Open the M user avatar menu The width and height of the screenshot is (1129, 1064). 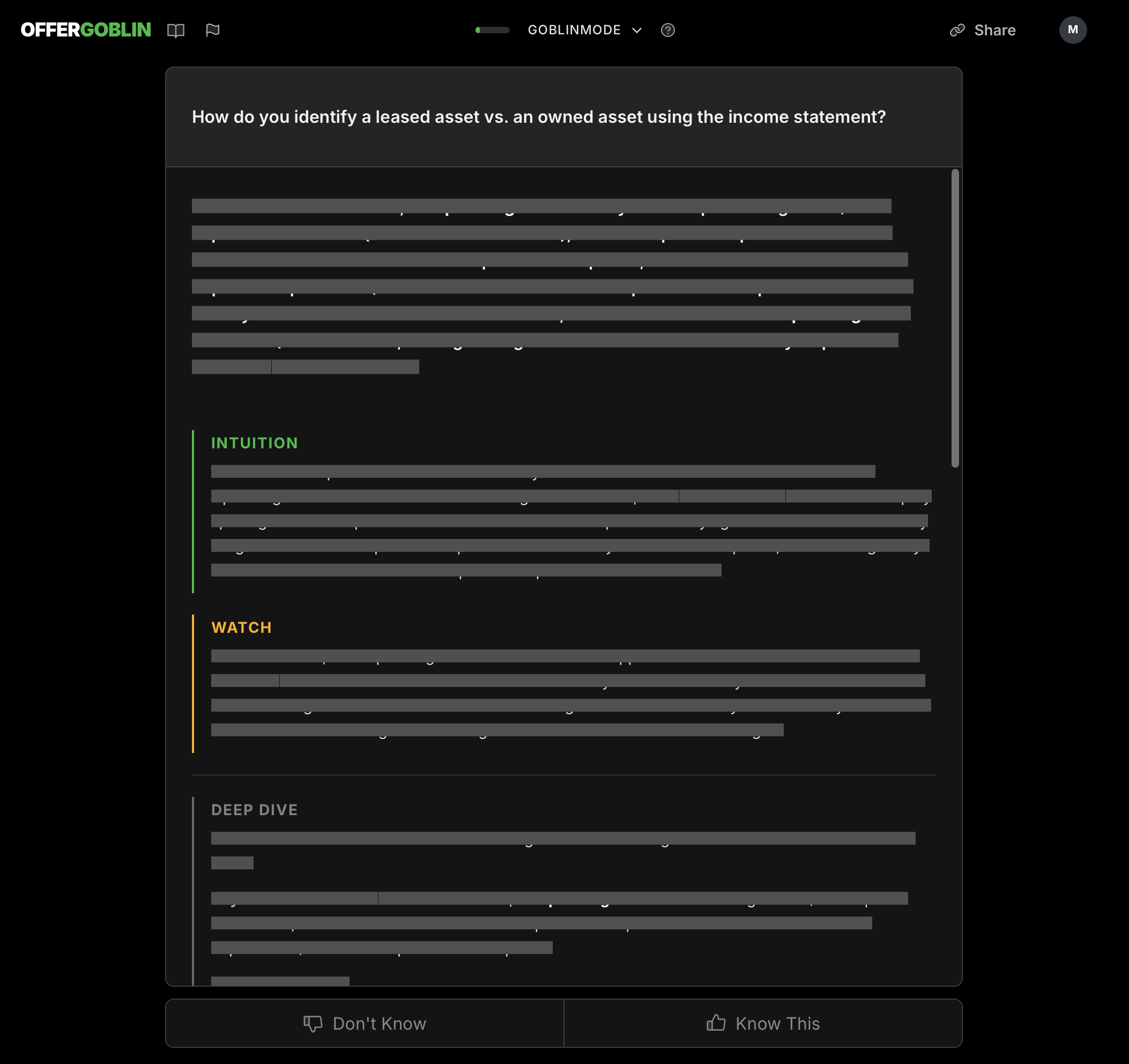1072,30
